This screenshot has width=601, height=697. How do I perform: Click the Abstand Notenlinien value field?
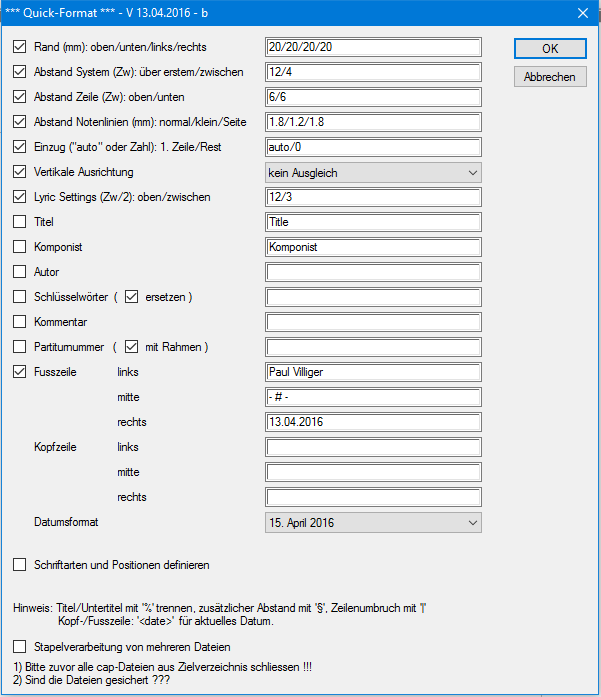373,122
